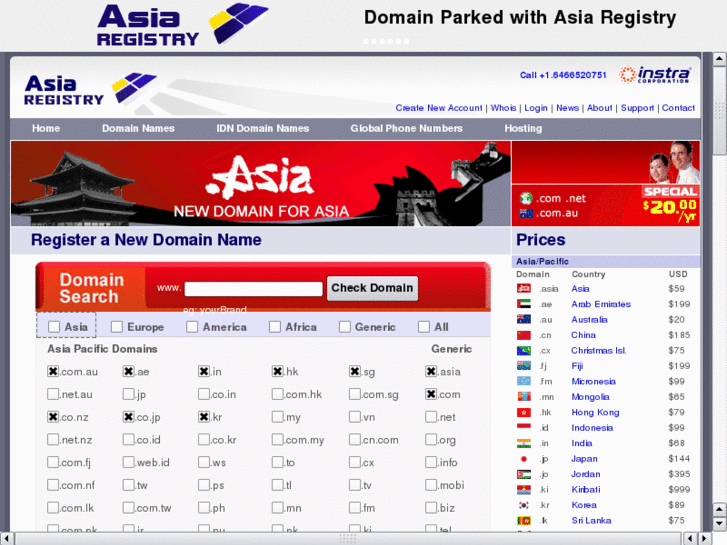Go to the Hosting menu item
This screenshot has width=727, height=545.
pyautogui.click(x=523, y=129)
